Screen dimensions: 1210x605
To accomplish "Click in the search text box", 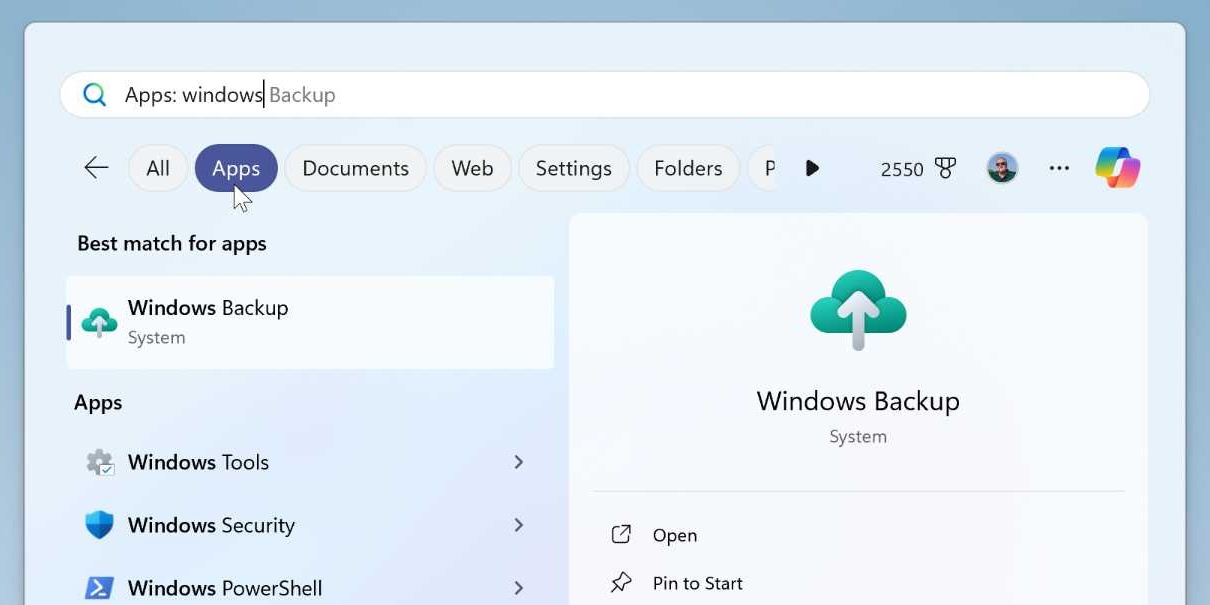I will [604, 95].
